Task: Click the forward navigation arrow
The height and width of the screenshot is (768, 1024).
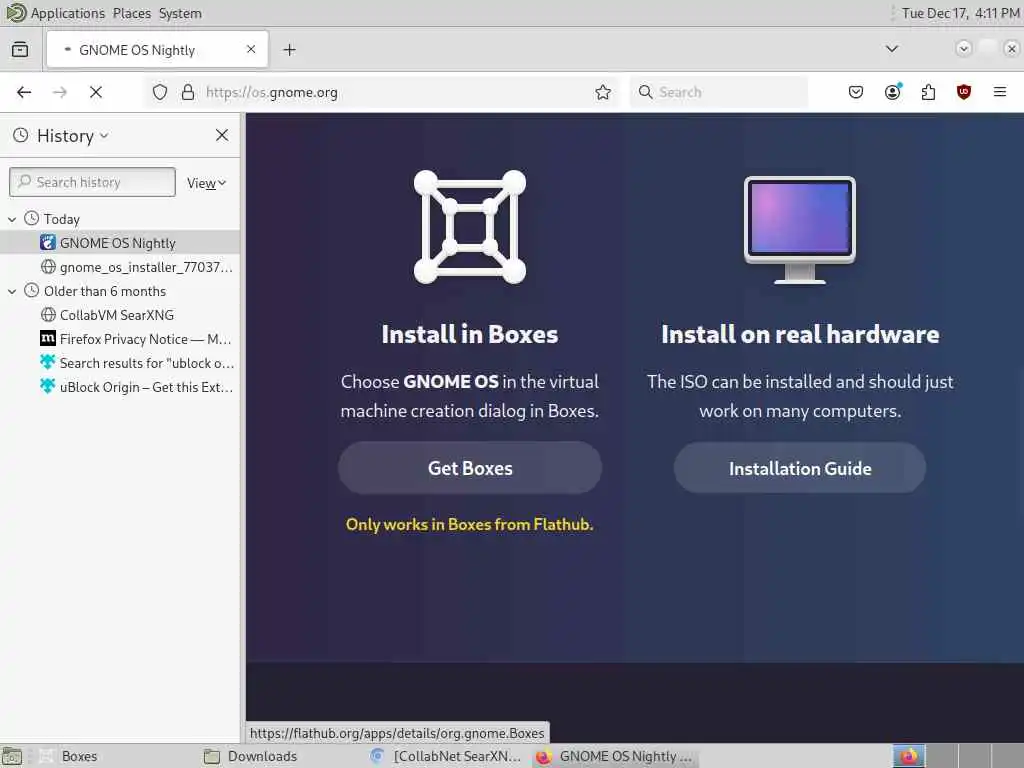Action: coord(59,92)
